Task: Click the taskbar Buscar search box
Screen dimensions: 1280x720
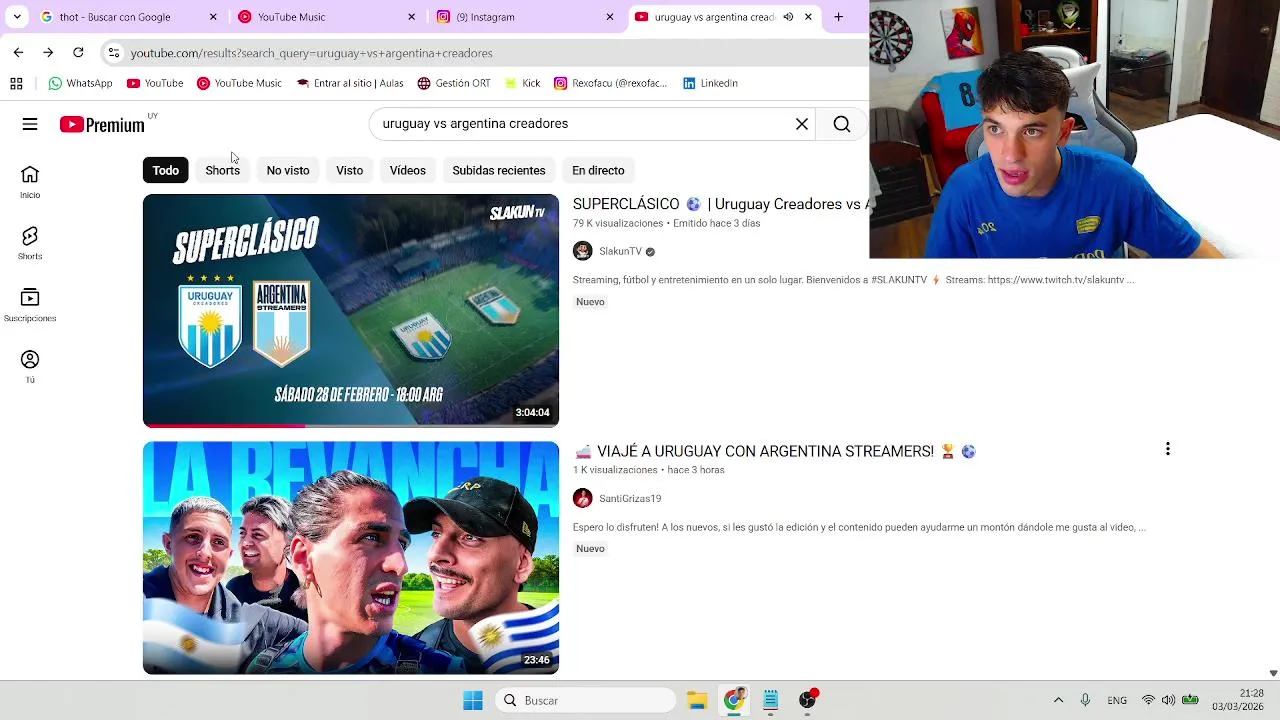Action: (586, 700)
